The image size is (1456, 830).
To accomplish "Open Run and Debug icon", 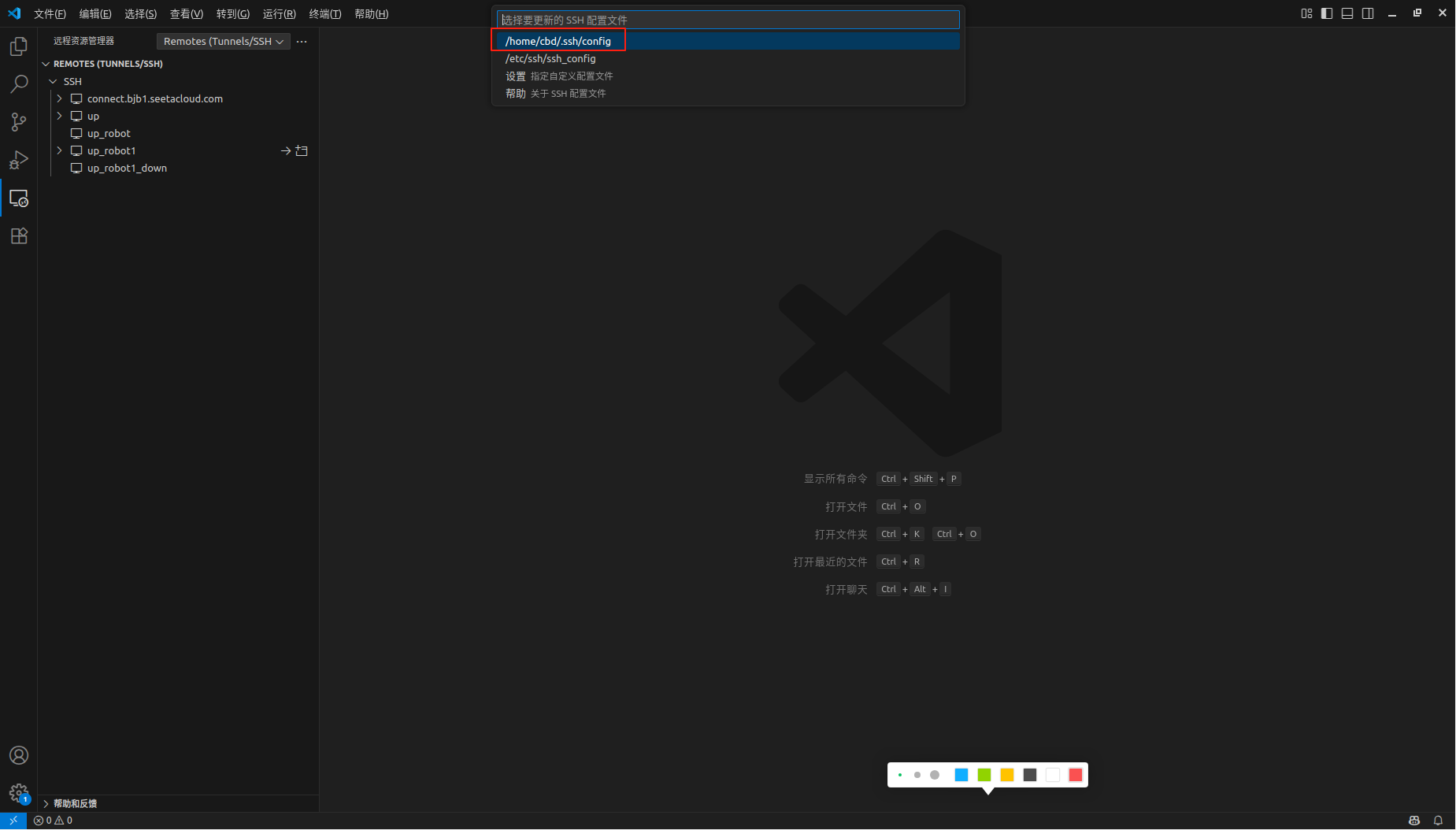I will point(18,160).
